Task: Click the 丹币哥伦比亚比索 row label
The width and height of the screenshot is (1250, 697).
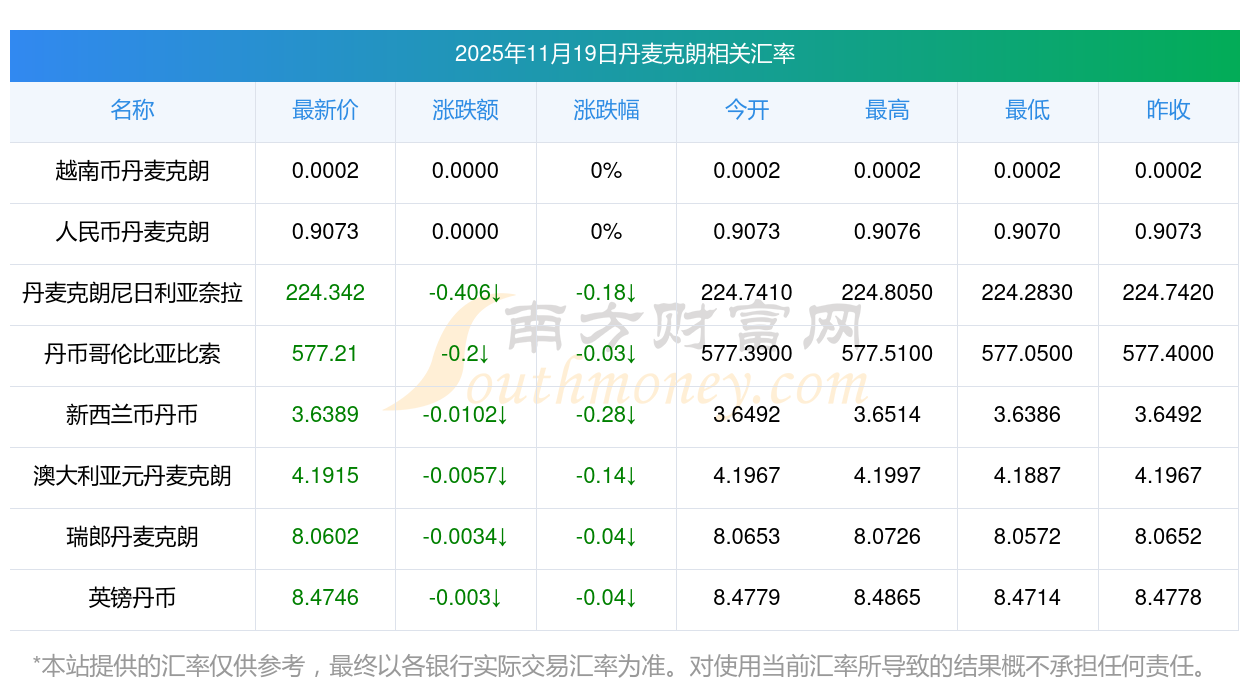Action: (132, 354)
